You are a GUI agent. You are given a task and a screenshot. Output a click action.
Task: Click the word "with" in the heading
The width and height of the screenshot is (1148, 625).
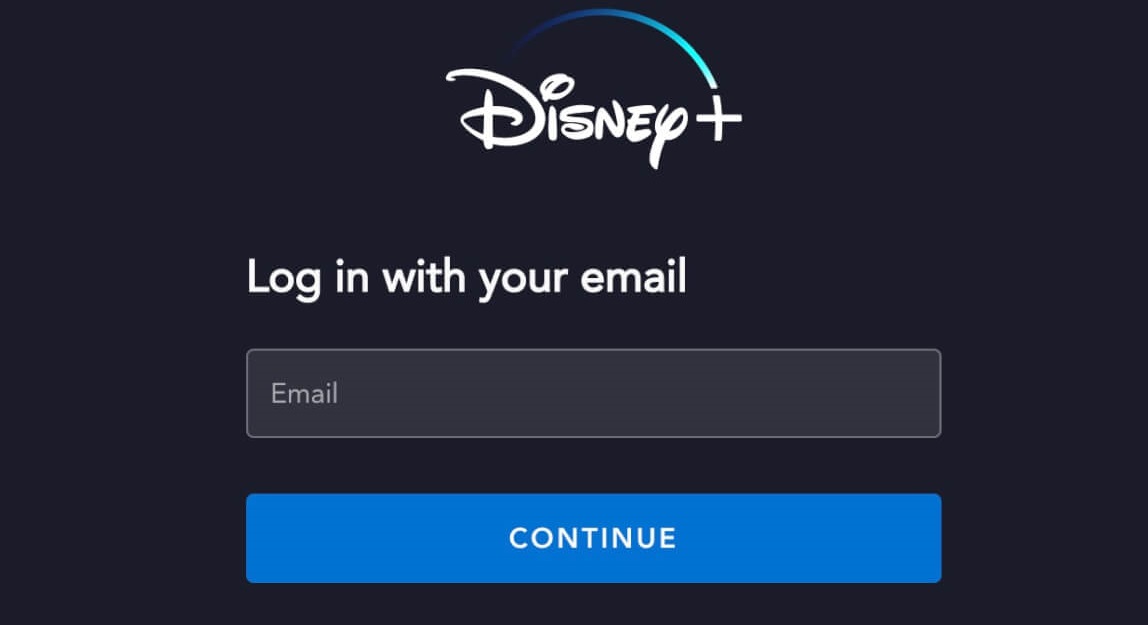[x=424, y=277]
